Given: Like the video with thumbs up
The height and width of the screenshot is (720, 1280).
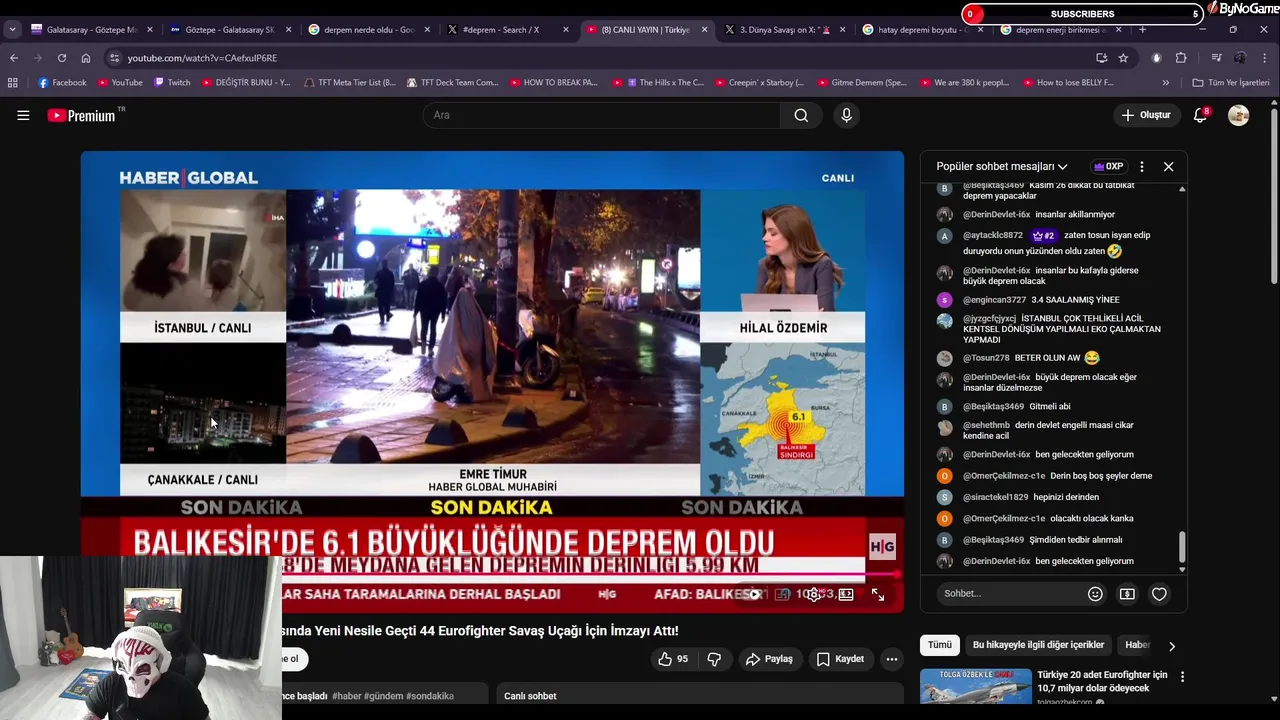Looking at the screenshot, I should pyautogui.click(x=672, y=659).
